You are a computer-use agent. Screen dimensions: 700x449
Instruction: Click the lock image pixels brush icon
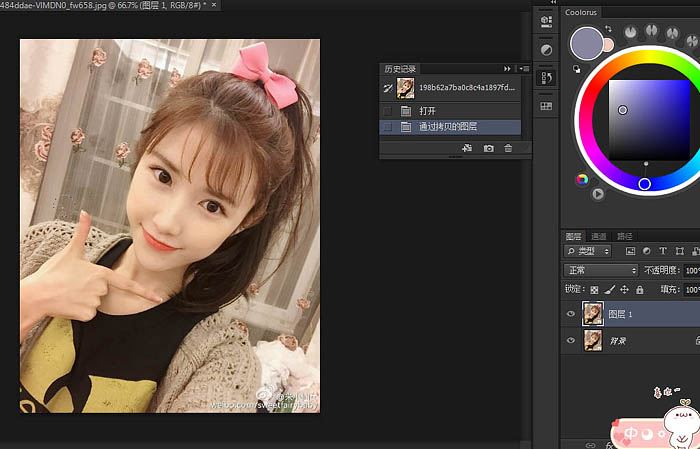click(x=608, y=289)
